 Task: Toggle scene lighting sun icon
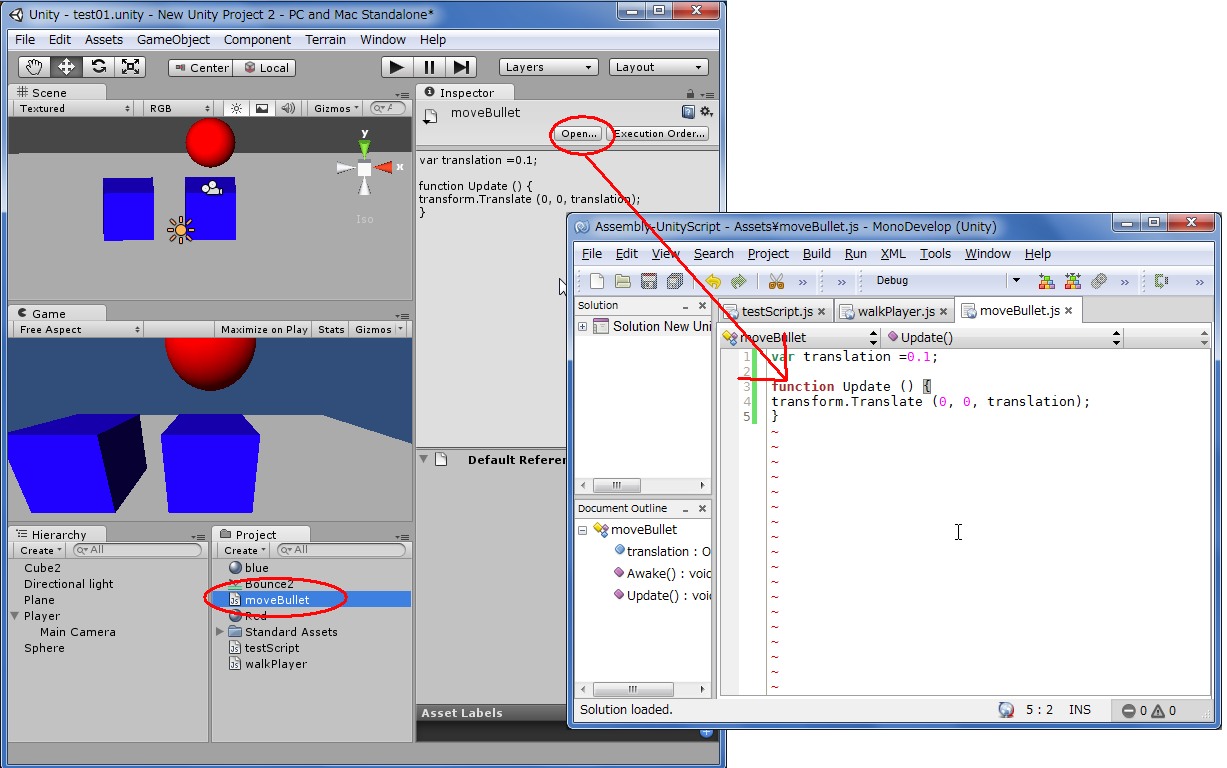coord(236,108)
